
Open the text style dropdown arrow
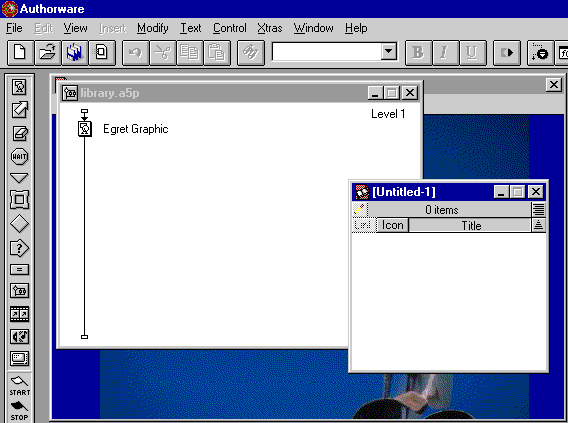(388, 52)
